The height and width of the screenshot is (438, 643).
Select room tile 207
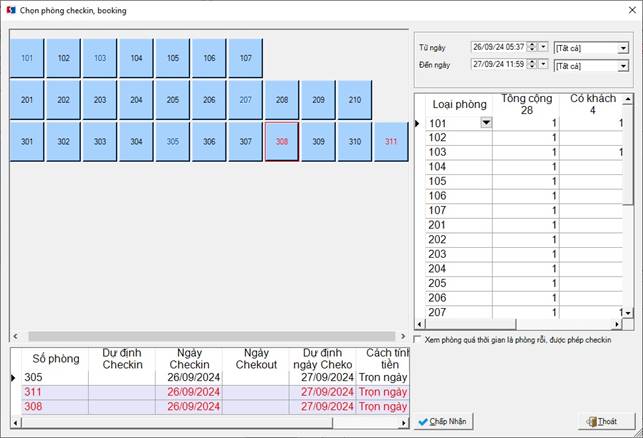pos(246,100)
